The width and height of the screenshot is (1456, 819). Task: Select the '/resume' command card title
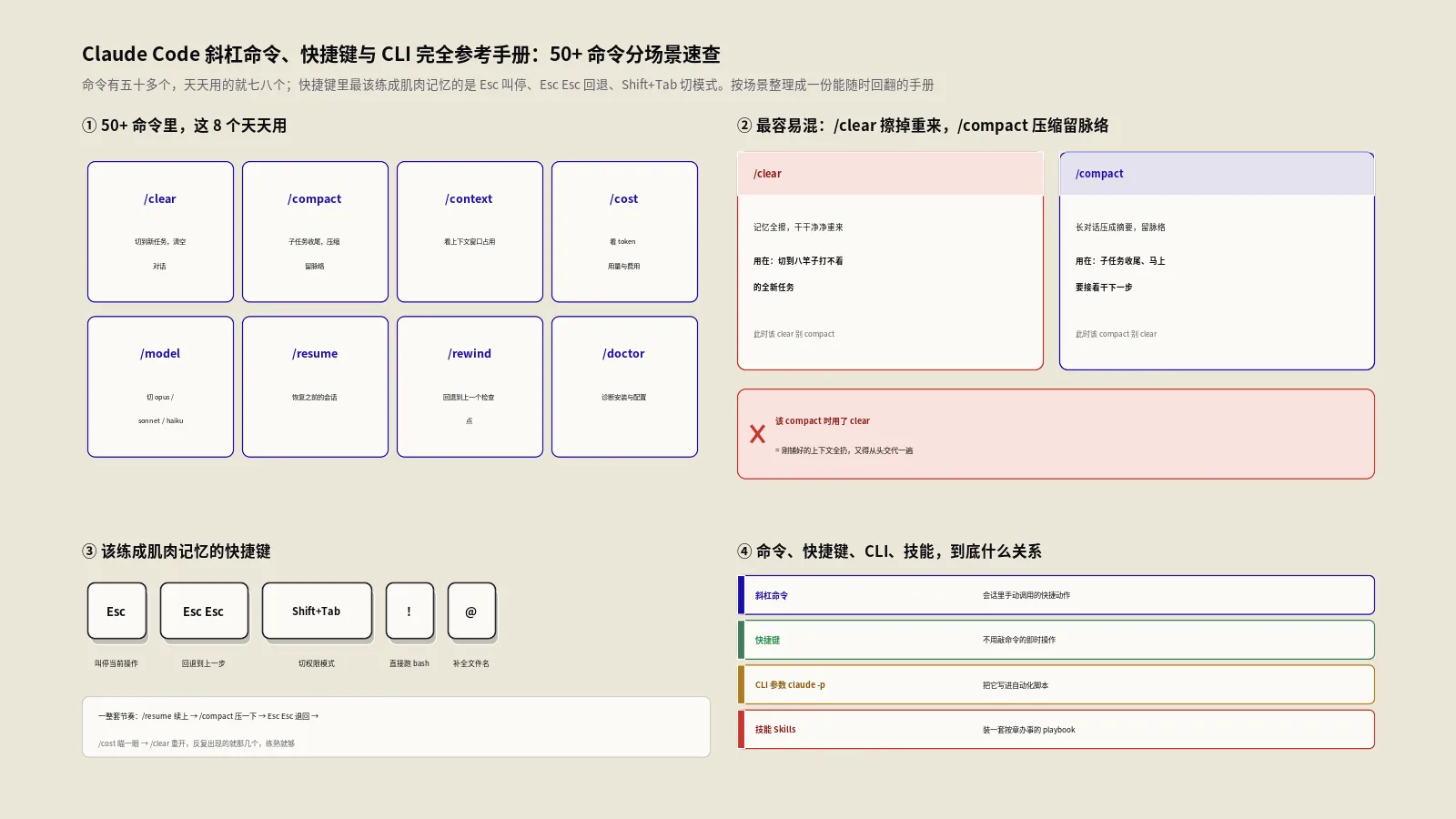(x=315, y=353)
